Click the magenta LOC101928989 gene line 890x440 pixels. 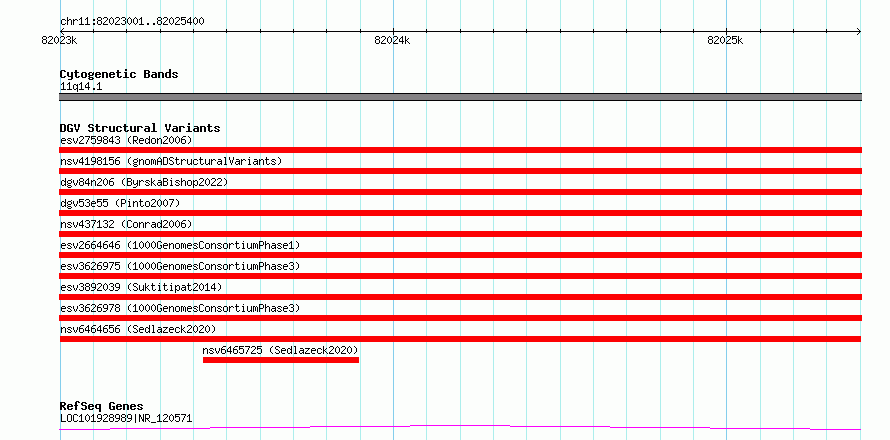pyautogui.click(x=460, y=427)
